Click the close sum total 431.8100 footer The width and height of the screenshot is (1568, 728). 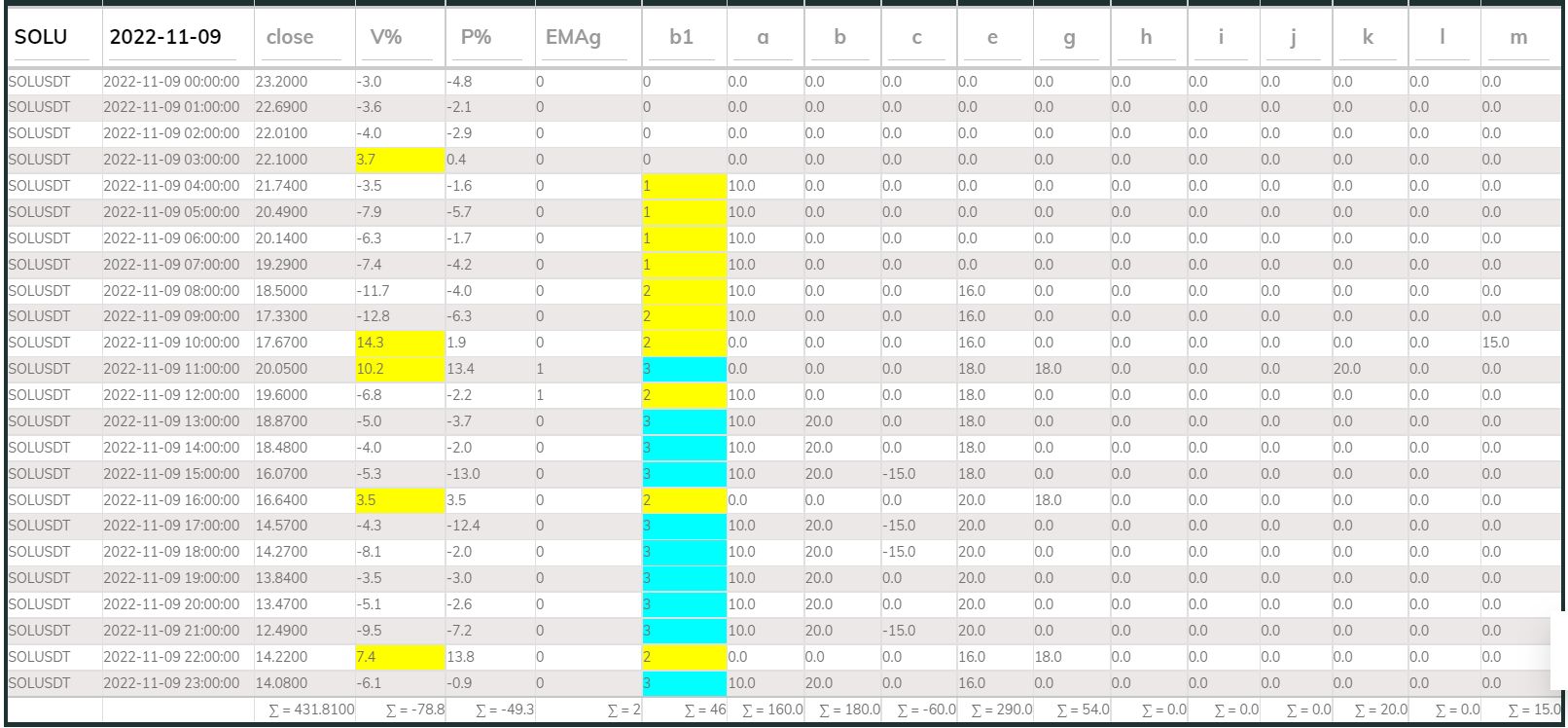[311, 710]
